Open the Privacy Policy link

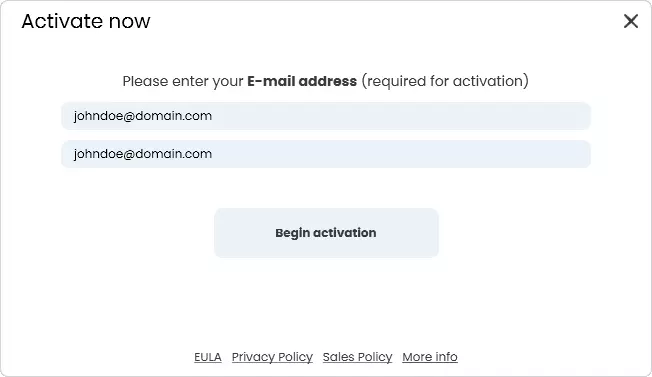tap(272, 357)
